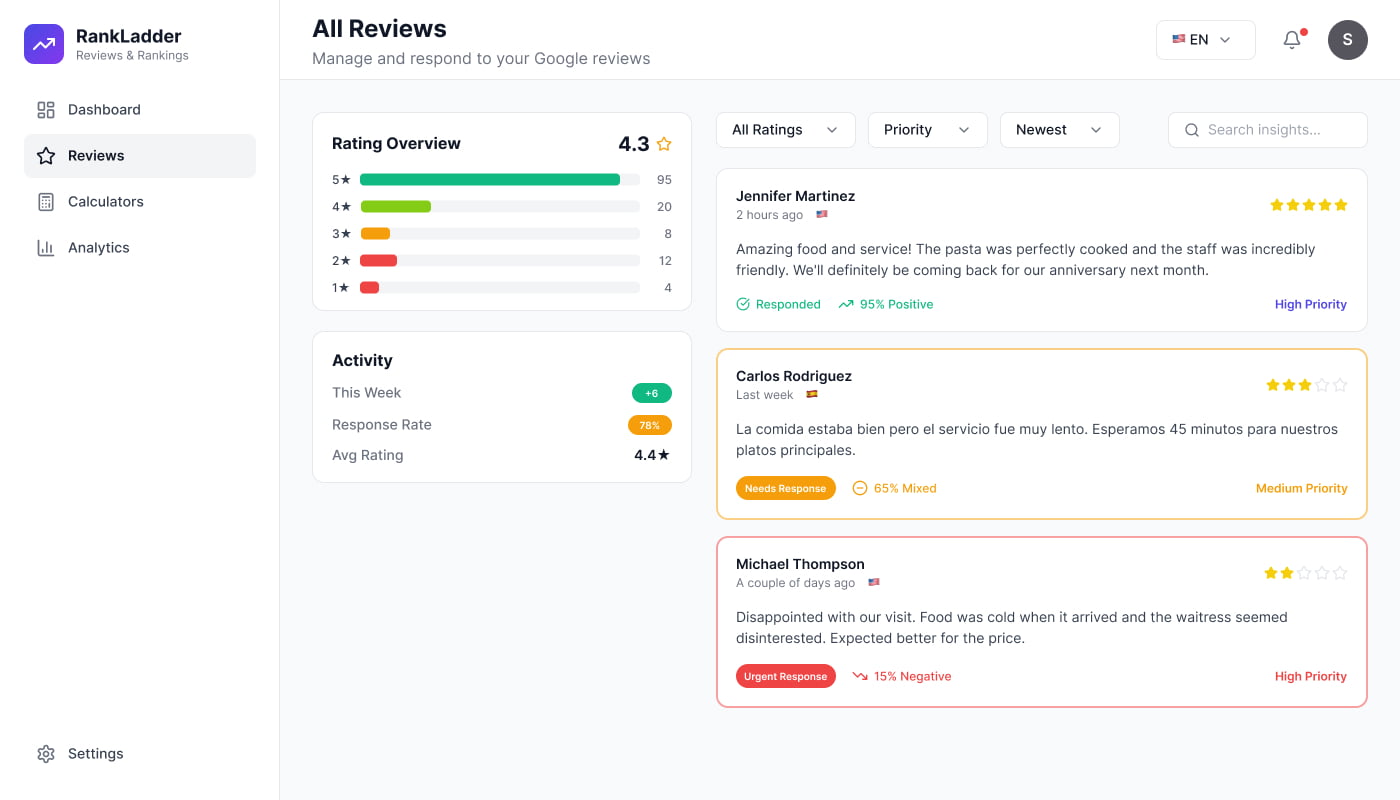View Analytics via the chart icon
This screenshot has height=800, width=1400.
(x=46, y=247)
